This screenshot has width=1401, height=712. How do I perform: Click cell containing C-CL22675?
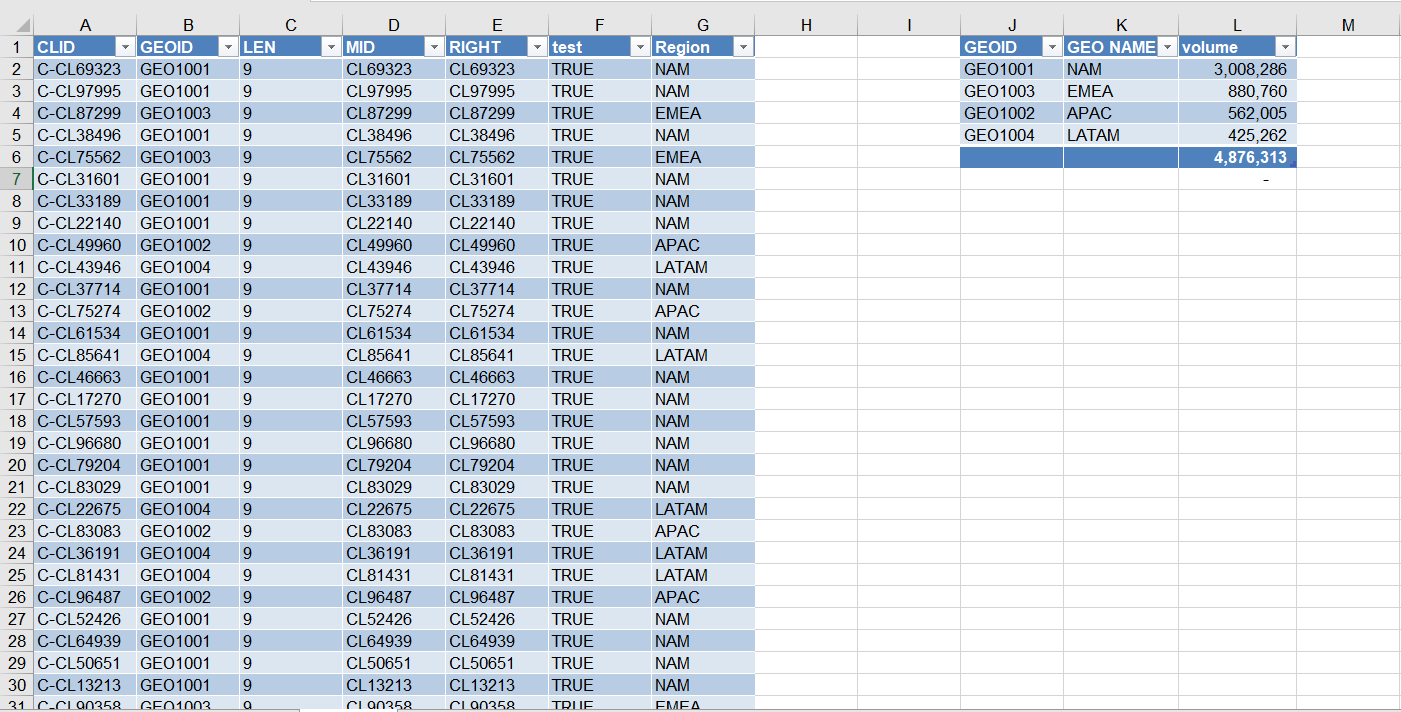click(85, 509)
